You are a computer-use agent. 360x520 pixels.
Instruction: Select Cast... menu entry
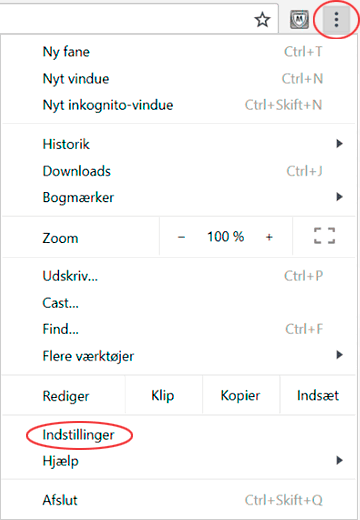point(179,303)
